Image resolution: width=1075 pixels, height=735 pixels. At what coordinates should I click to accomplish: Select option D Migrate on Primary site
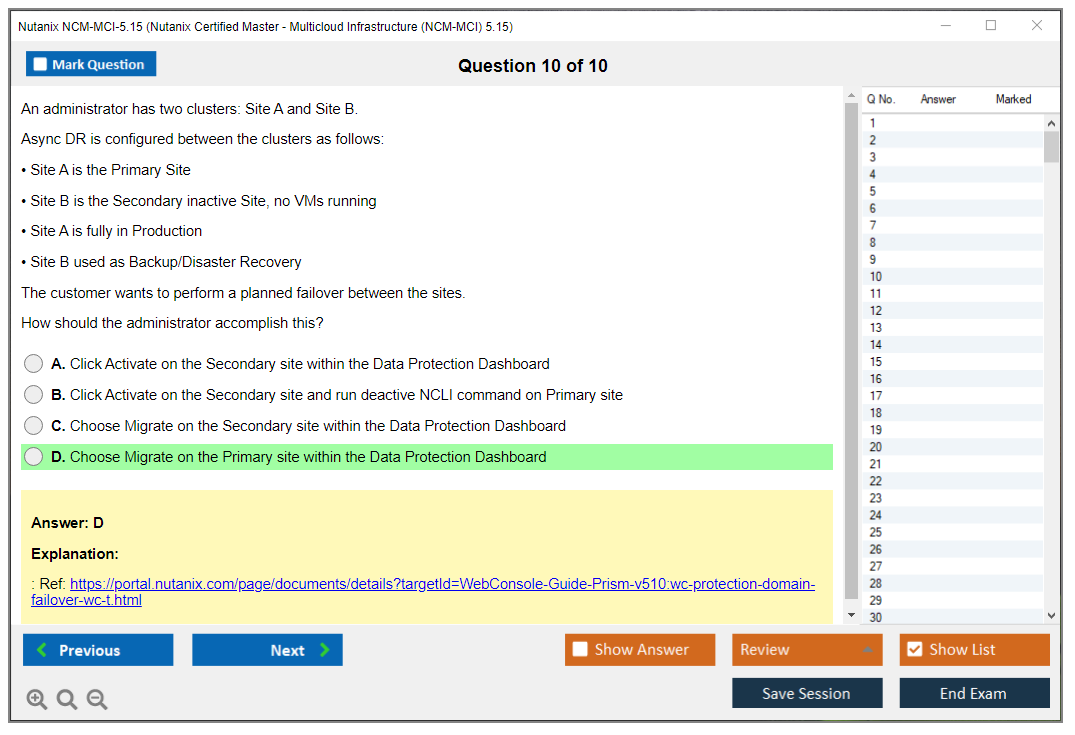tap(34, 457)
